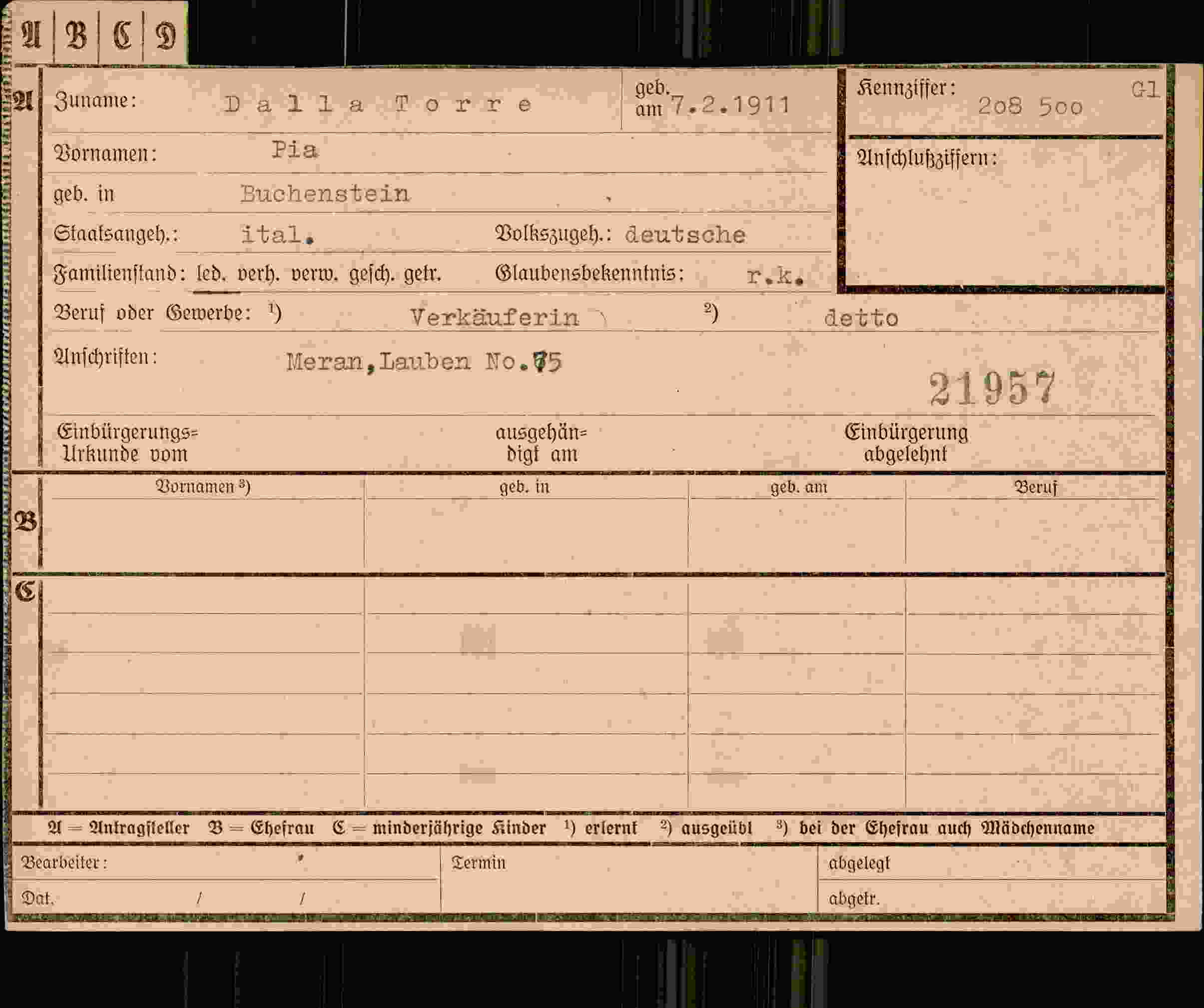The image size is (1204, 1008).
Task: Click the birthplace 'Buchenstein'
Action: (x=325, y=194)
